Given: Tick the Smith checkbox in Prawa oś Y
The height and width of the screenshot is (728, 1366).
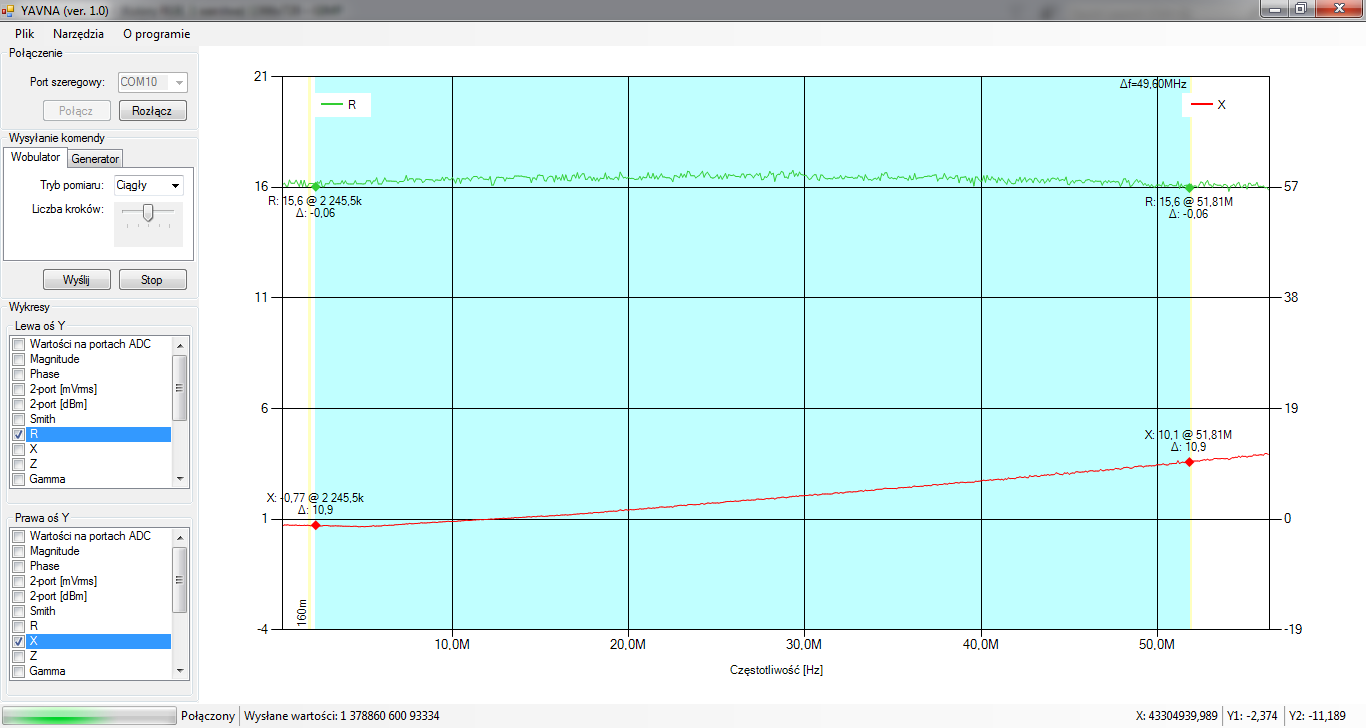Looking at the screenshot, I should tap(18, 611).
